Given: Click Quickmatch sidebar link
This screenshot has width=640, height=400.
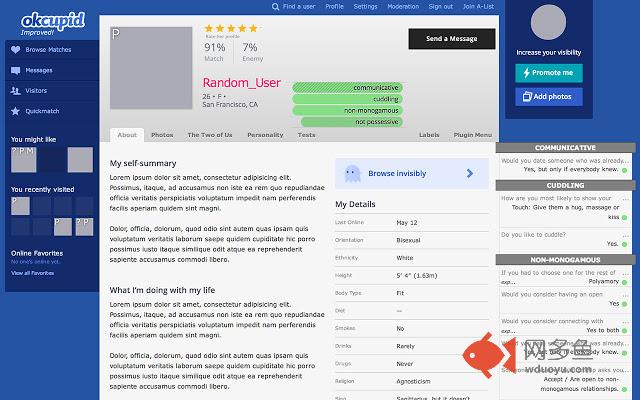Looking at the screenshot, I should tap(42, 111).
